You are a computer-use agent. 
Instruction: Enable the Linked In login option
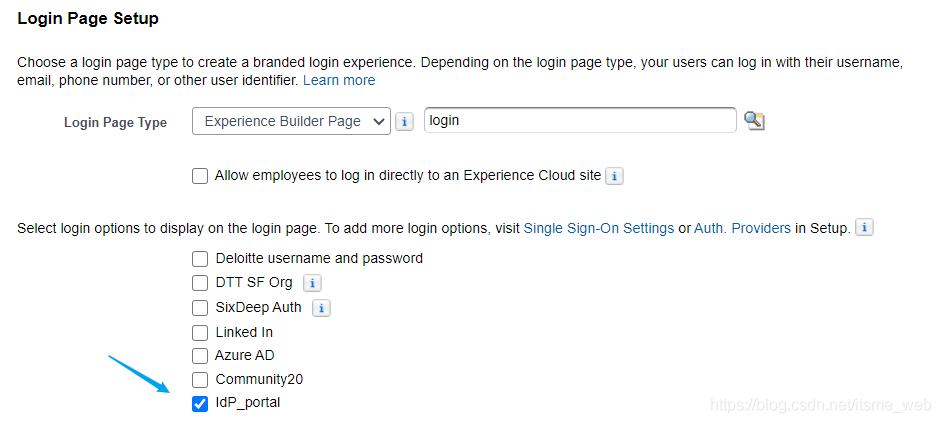[200, 332]
